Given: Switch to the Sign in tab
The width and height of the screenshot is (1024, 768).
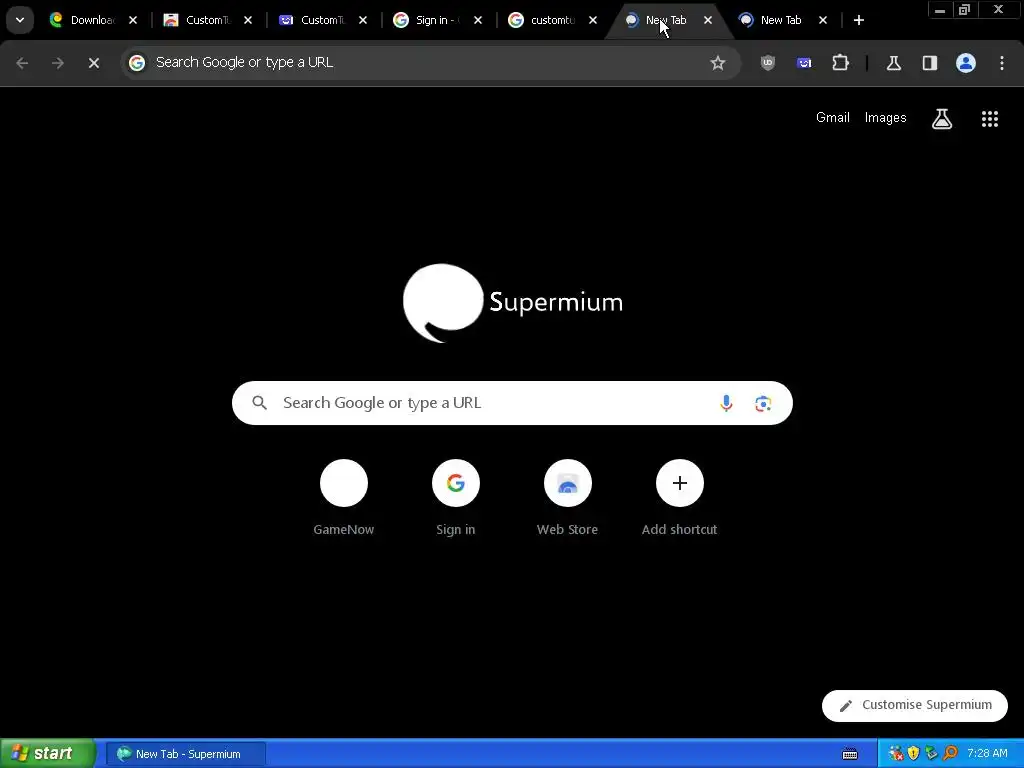Looking at the screenshot, I should (436, 20).
